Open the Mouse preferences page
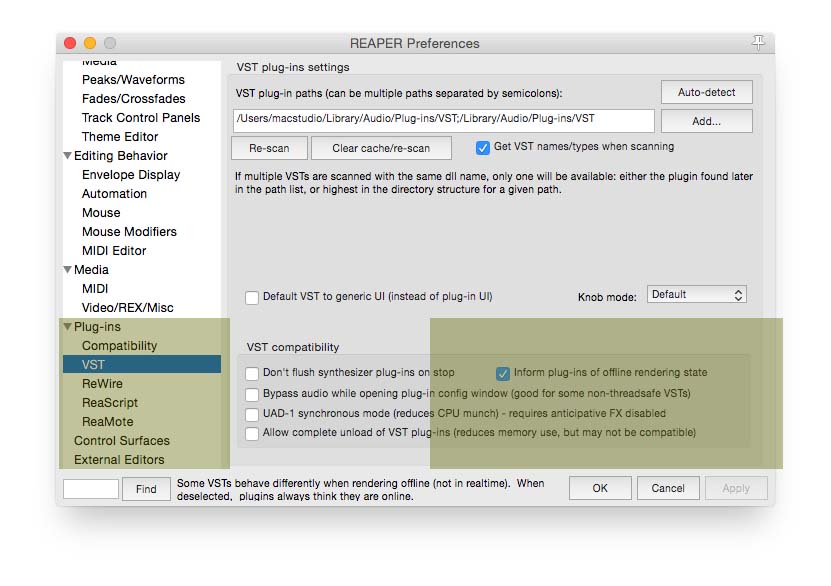 tap(101, 213)
